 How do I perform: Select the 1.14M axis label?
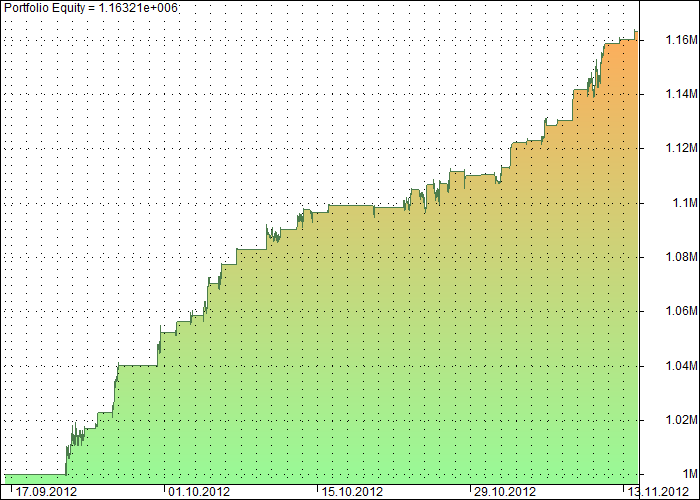681,94
